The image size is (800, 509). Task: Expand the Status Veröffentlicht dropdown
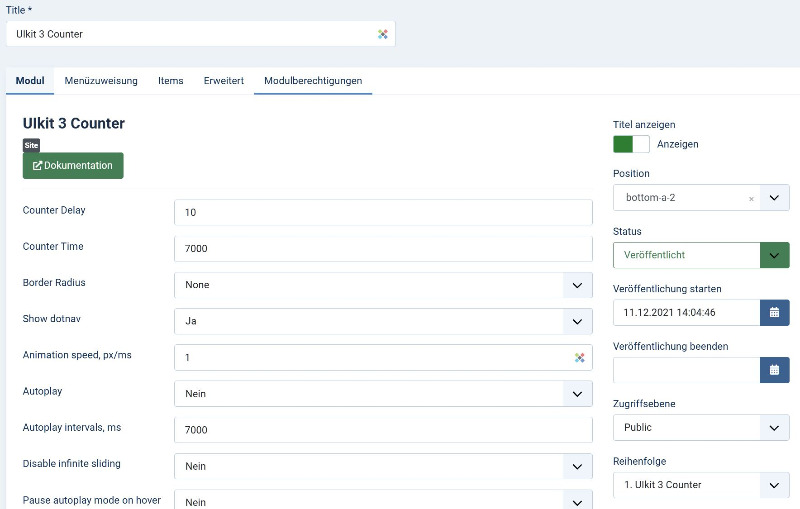coord(774,255)
